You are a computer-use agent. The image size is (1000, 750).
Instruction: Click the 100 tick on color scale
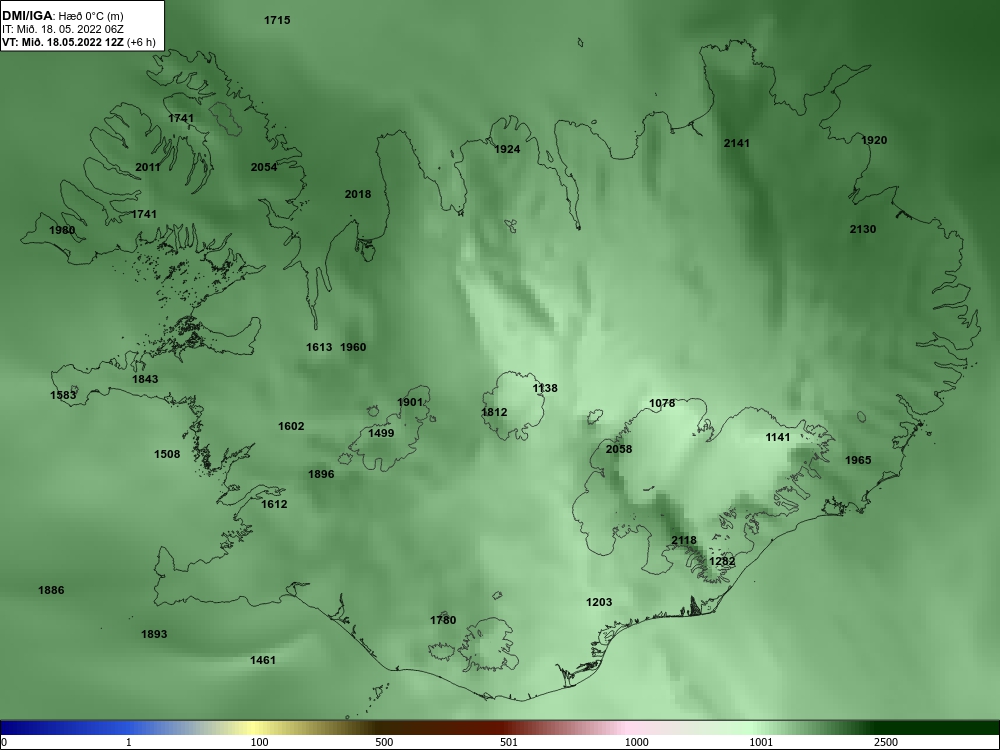[259, 742]
